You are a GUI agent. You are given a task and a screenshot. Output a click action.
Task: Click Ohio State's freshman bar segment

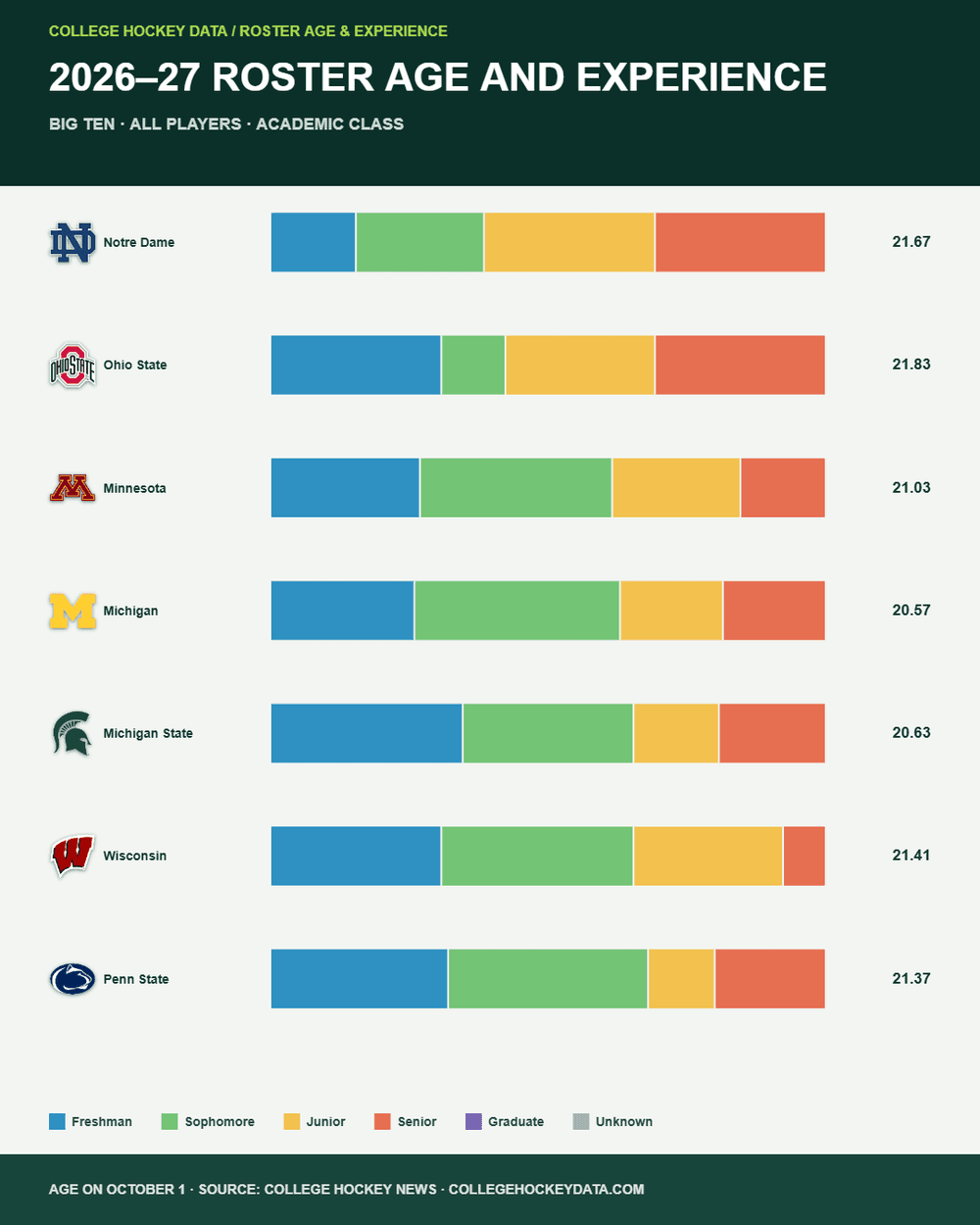point(356,365)
